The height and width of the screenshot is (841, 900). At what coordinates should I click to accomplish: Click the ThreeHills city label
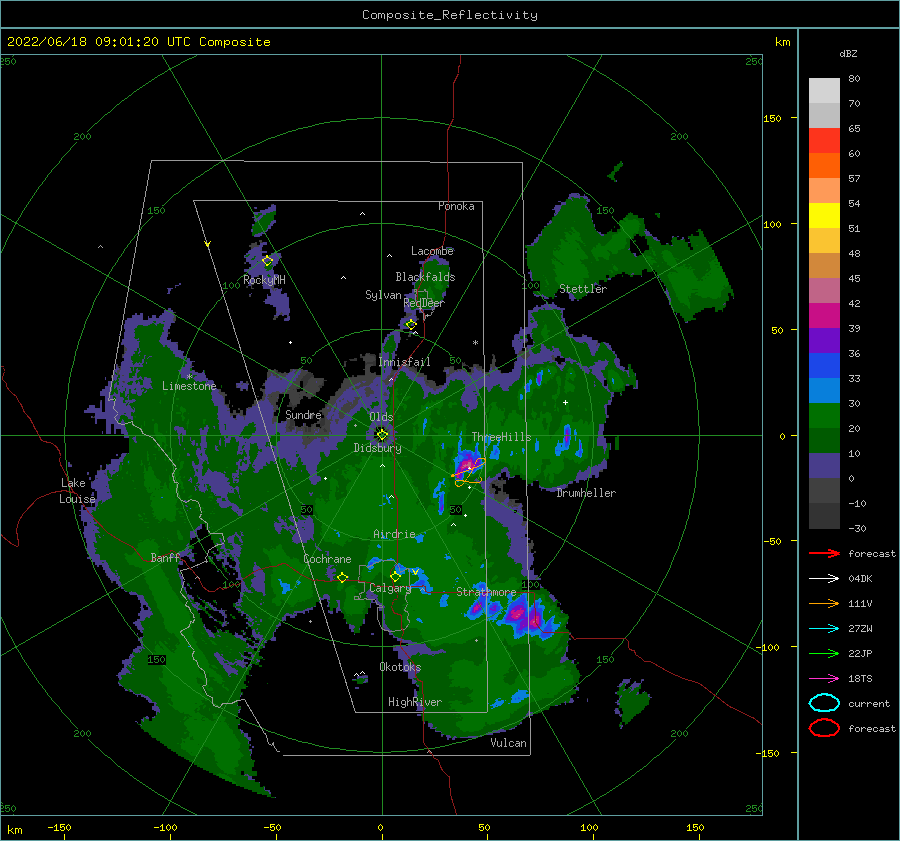[x=501, y=437]
